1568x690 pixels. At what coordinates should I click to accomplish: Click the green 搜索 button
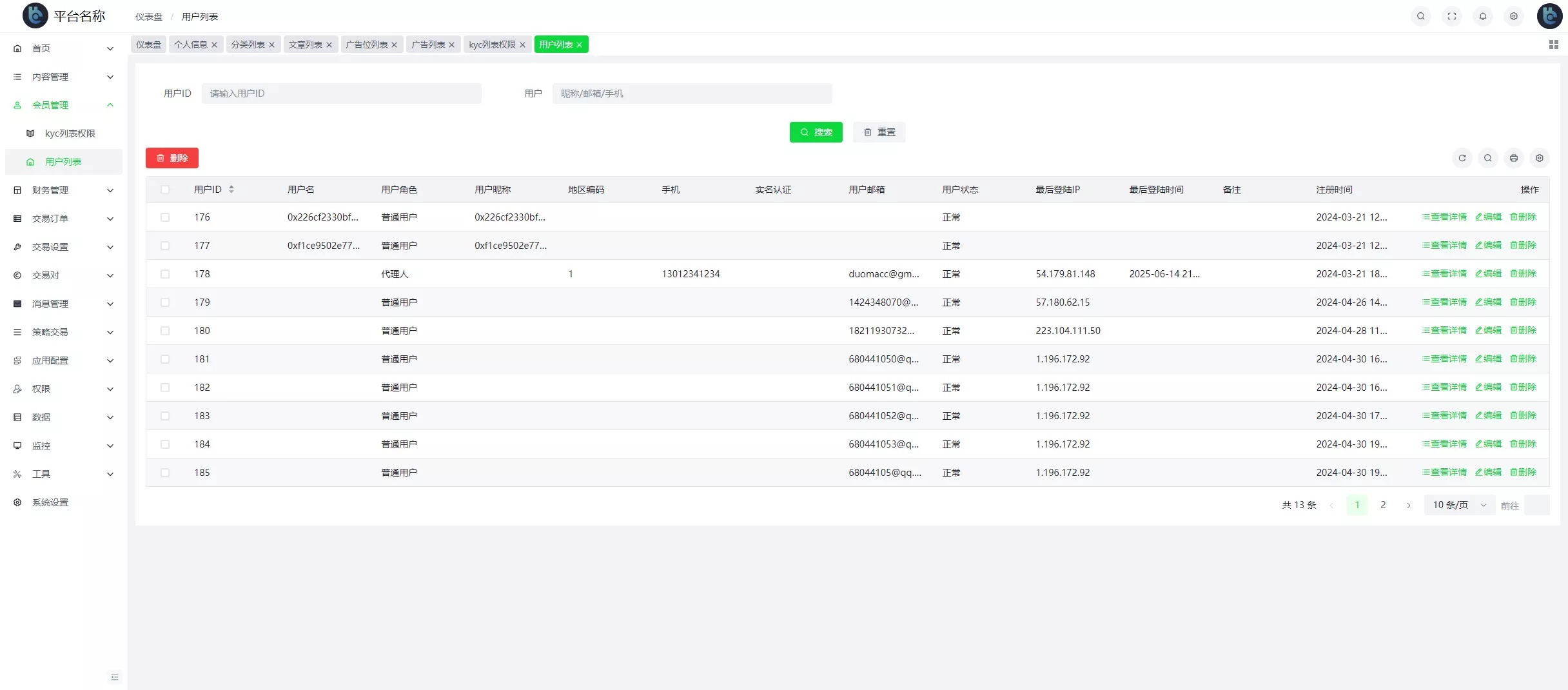pyautogui.click(x=816, y=132)
